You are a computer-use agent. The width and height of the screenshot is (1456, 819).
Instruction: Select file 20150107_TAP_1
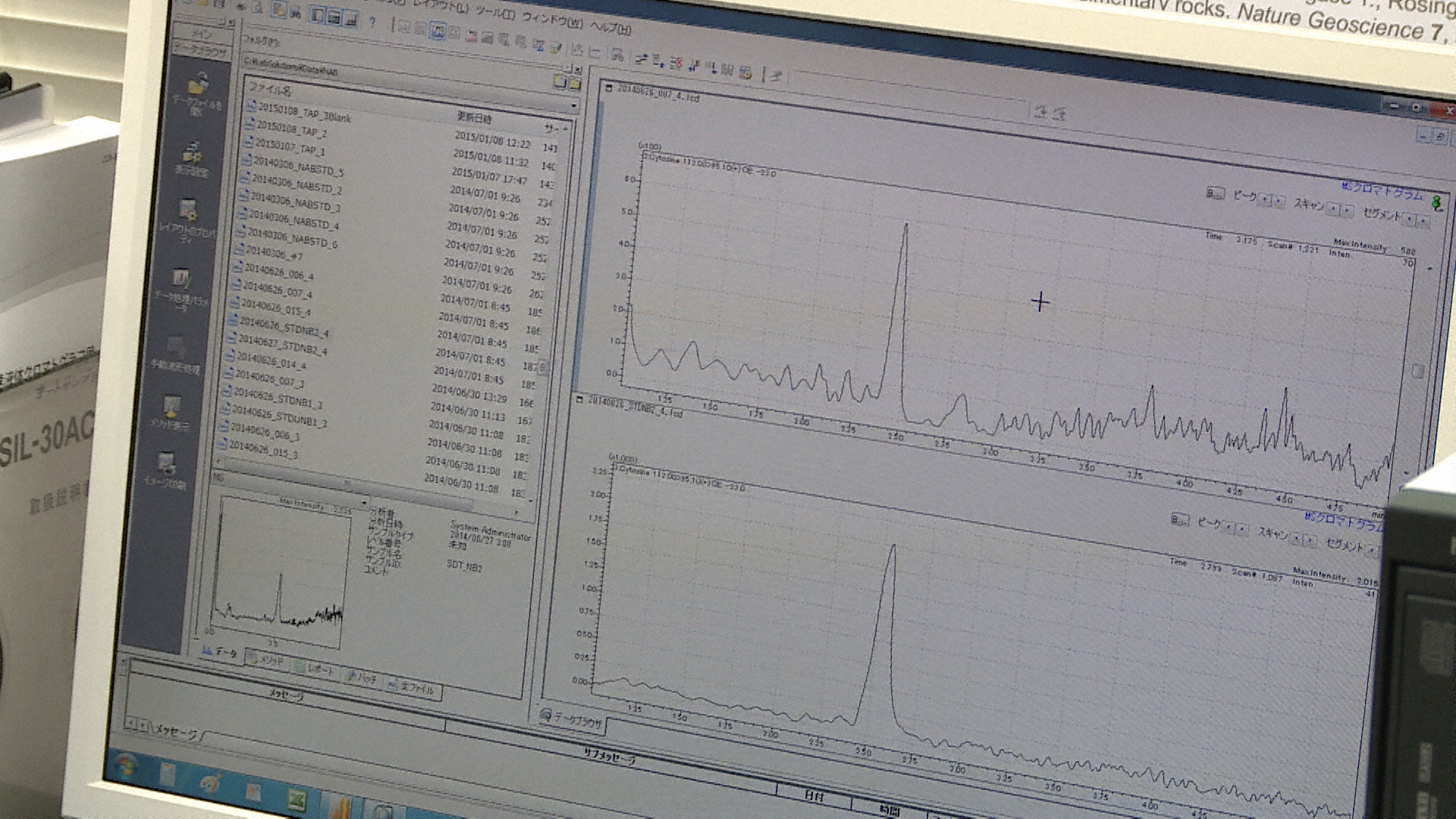coord(283,146)
